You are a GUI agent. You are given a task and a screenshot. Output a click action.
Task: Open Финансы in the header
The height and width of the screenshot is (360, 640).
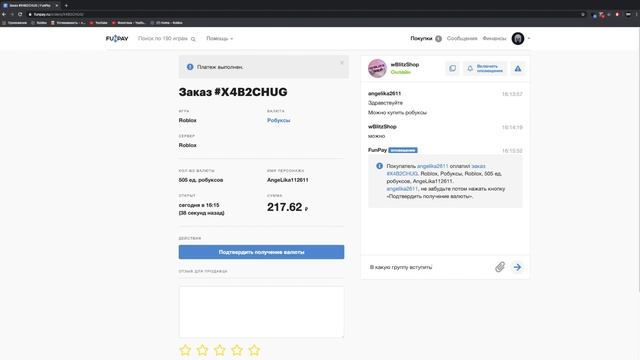[x=494, y=38]
